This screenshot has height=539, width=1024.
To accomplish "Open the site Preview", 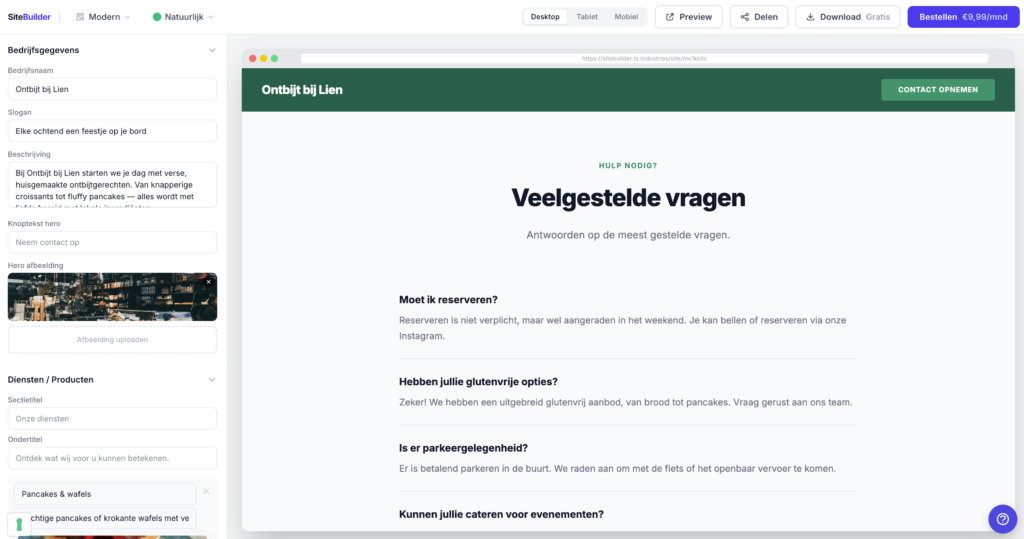I will tap(688, 17).
